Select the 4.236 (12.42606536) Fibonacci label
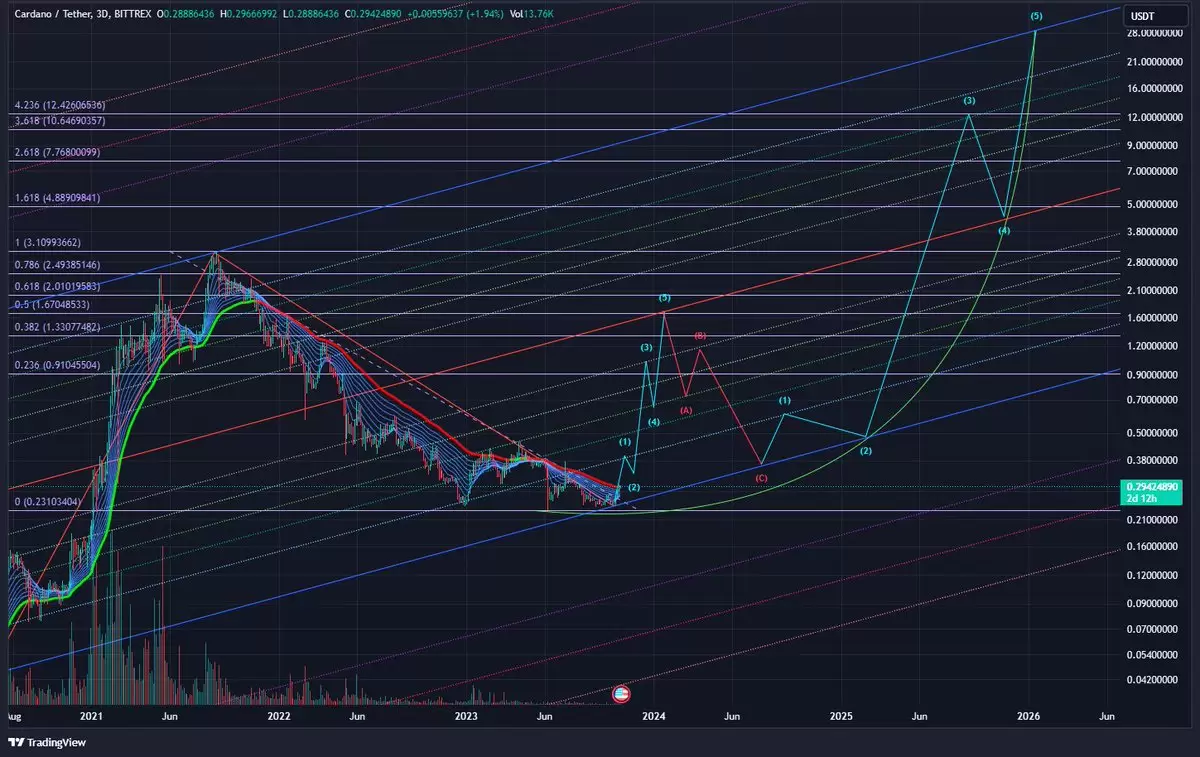1200x757 pixels. tap(60, 105)
